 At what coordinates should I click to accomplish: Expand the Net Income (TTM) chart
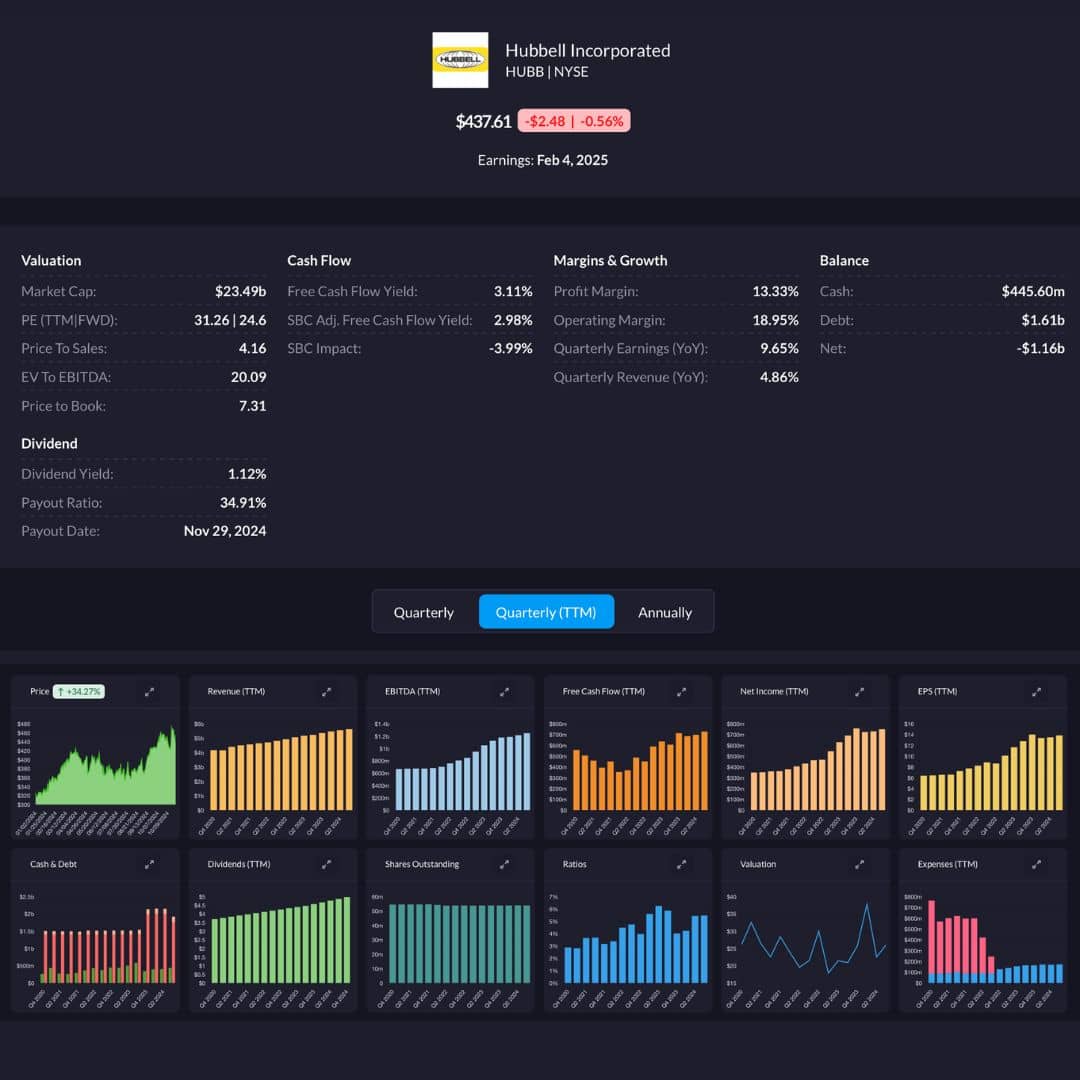(x=859, y=692)
